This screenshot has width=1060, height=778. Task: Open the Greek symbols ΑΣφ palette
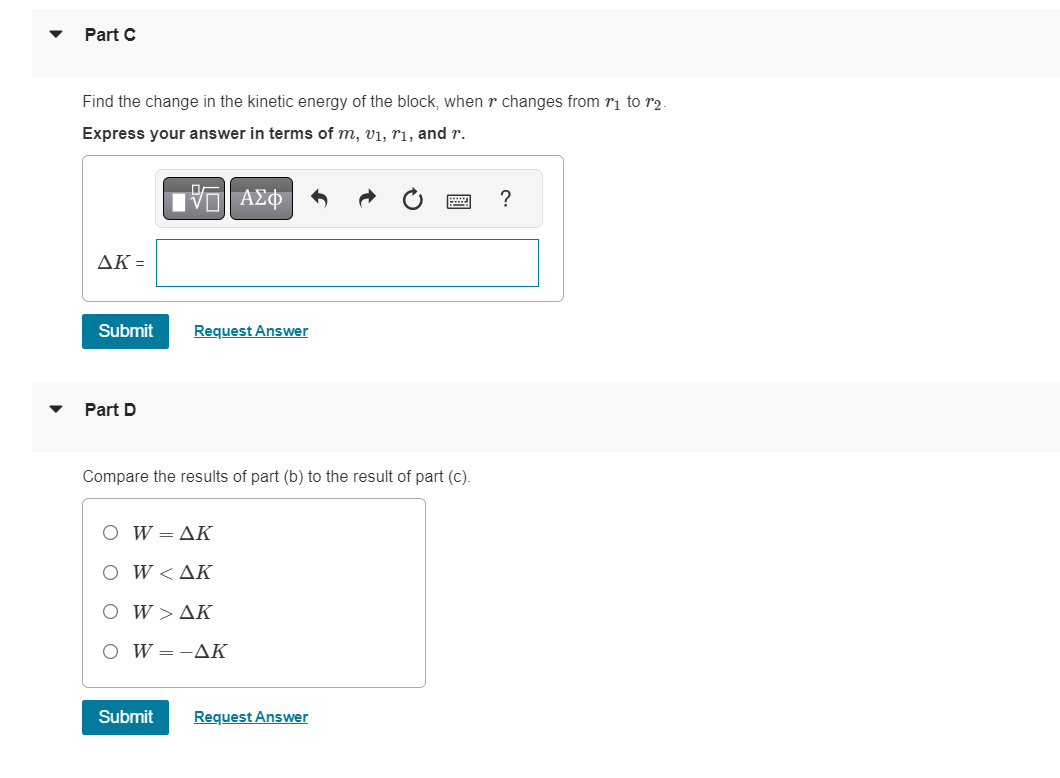click(261, 198)
